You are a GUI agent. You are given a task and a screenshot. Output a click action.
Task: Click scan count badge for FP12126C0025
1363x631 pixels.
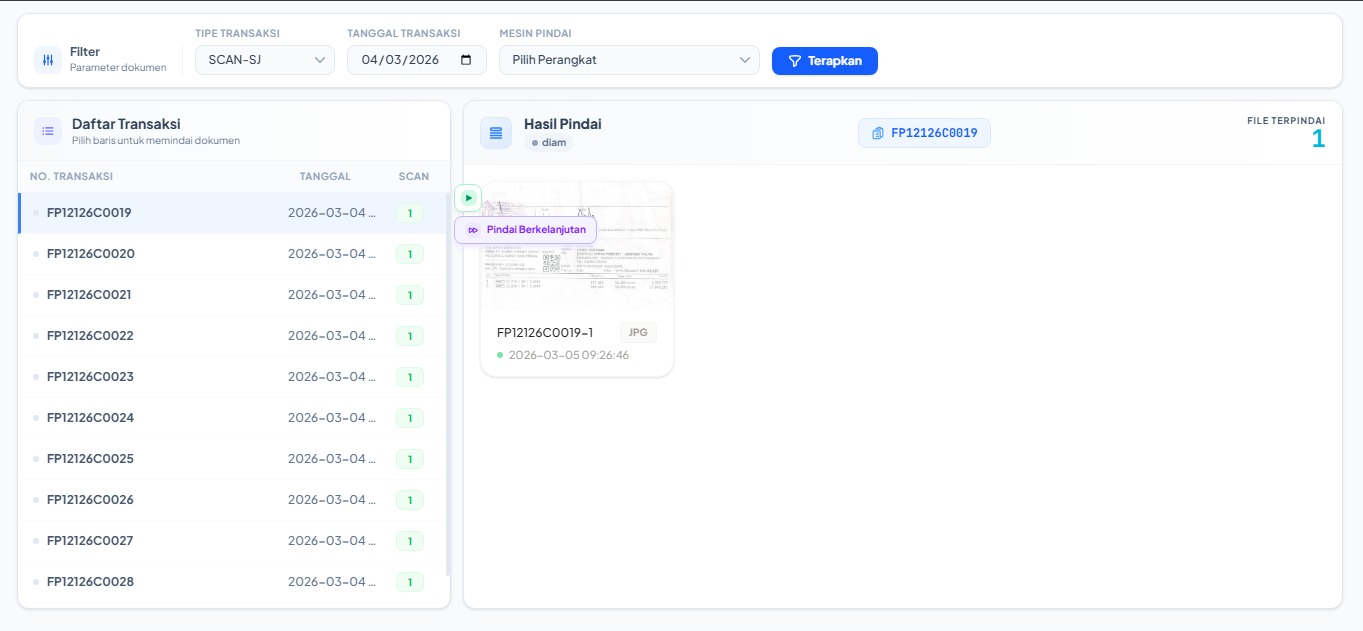[409, 459]
